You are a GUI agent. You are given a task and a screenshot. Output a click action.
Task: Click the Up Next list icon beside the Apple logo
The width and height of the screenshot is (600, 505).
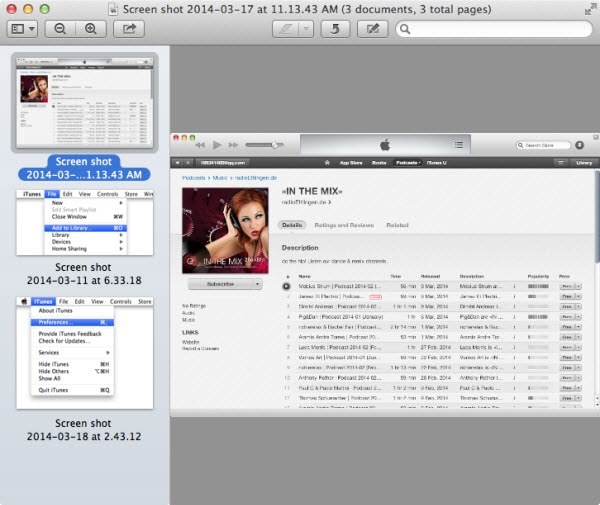[459, 145]
